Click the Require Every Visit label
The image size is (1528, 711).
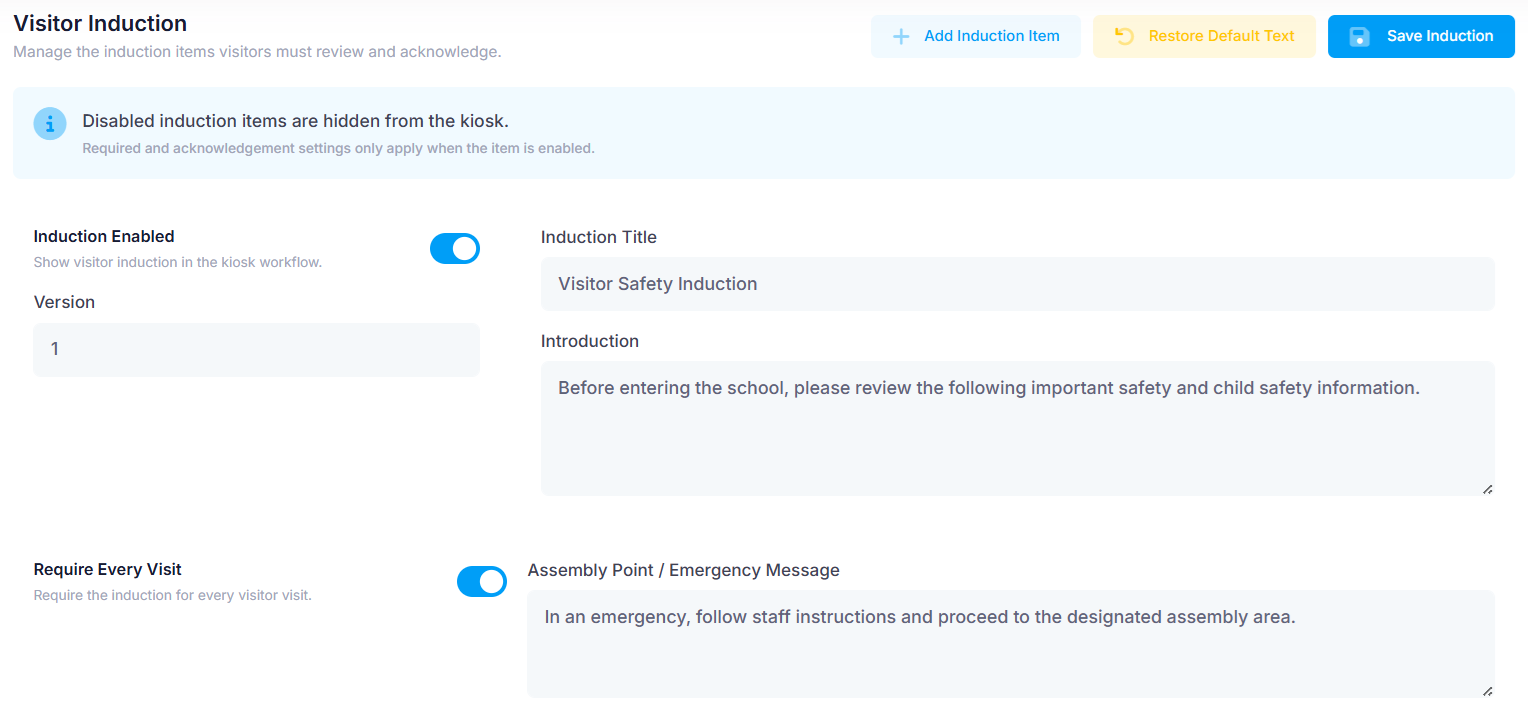[108, 570]
